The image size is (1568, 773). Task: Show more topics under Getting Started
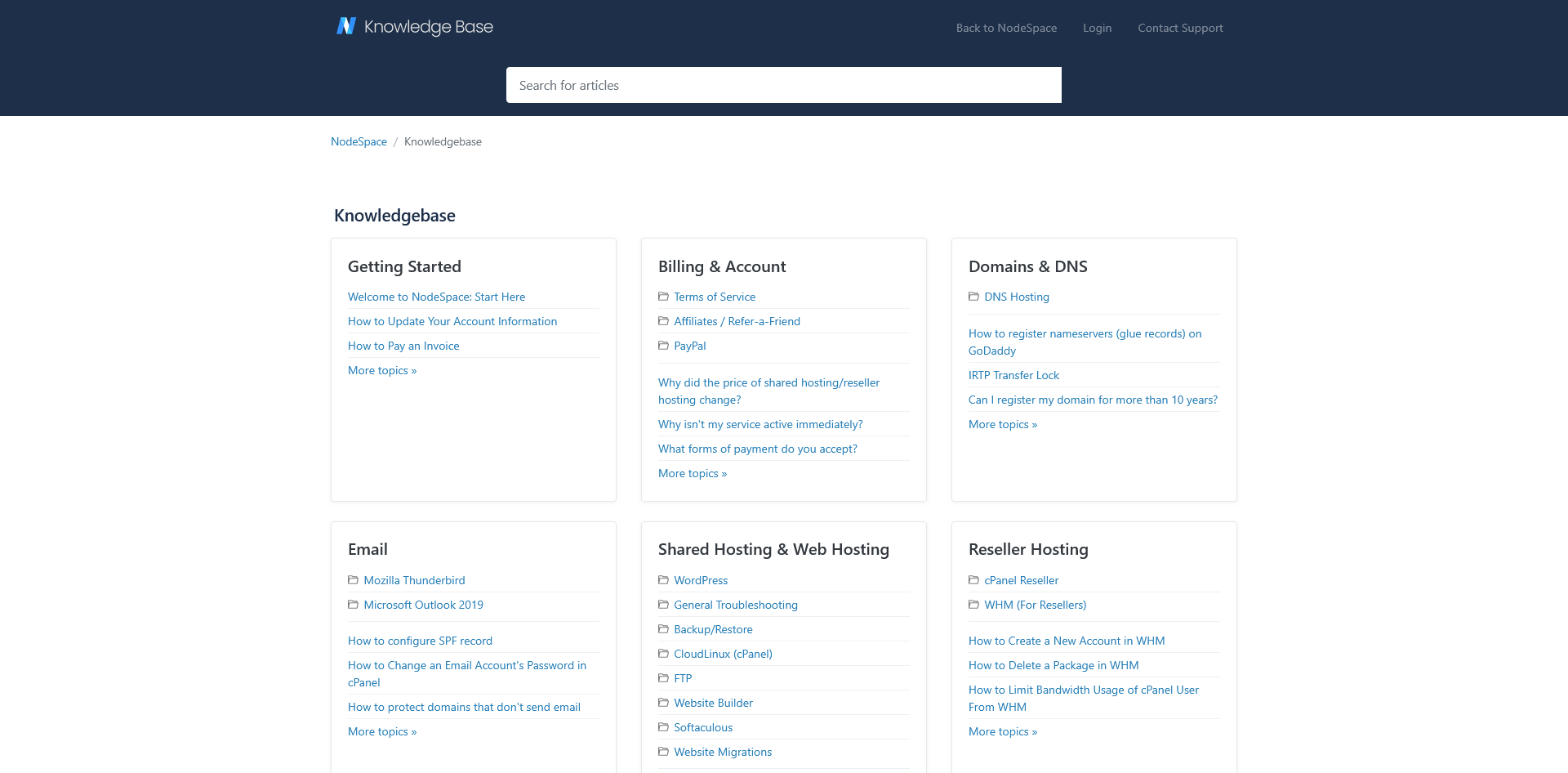click(x=382, y=370)
